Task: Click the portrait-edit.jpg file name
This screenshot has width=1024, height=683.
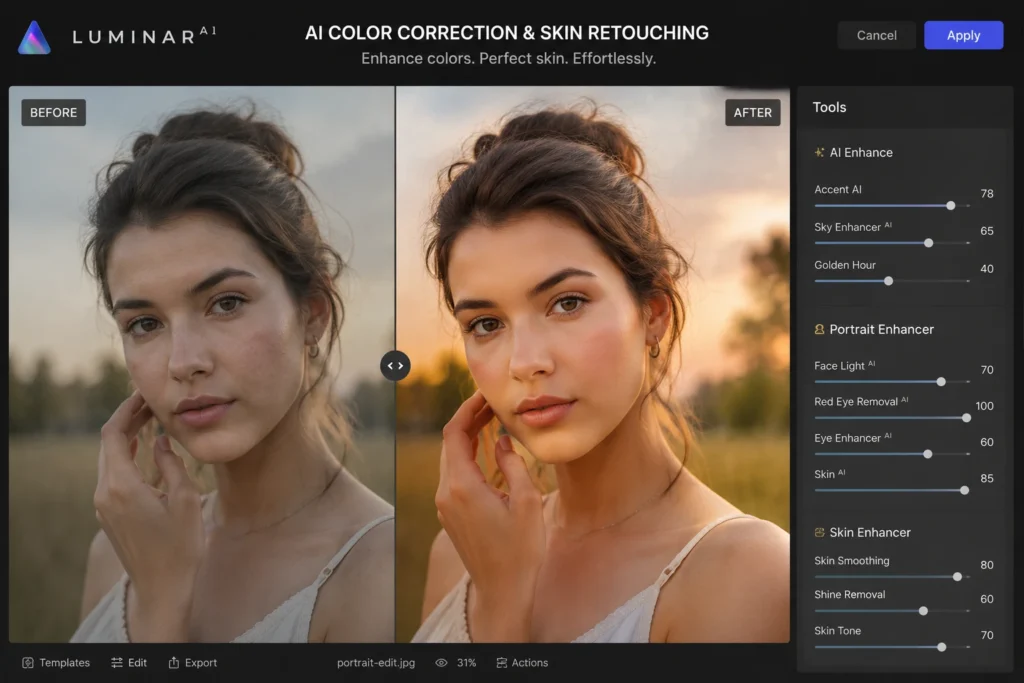Action: pyautogui.click(x=376, y=663)
